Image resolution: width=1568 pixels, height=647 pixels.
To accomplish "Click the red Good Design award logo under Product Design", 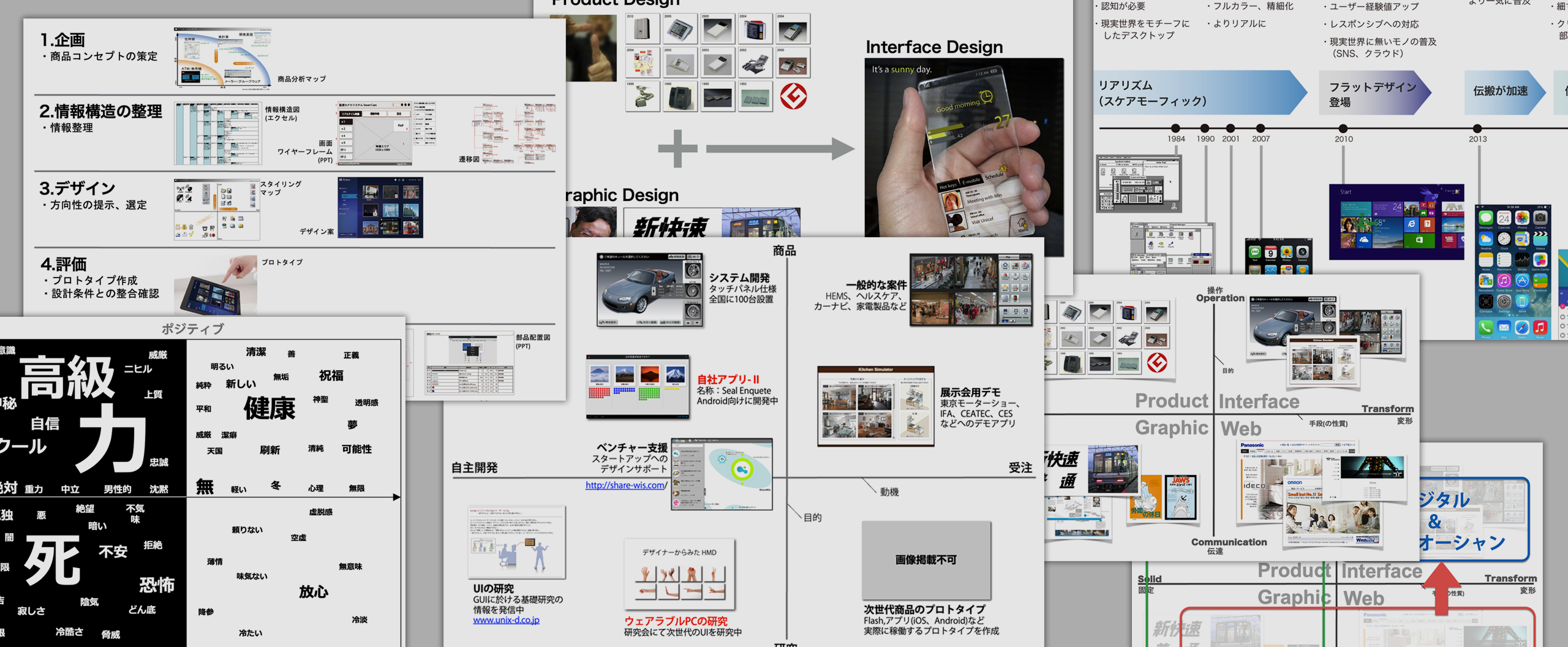I will (793, 96).
